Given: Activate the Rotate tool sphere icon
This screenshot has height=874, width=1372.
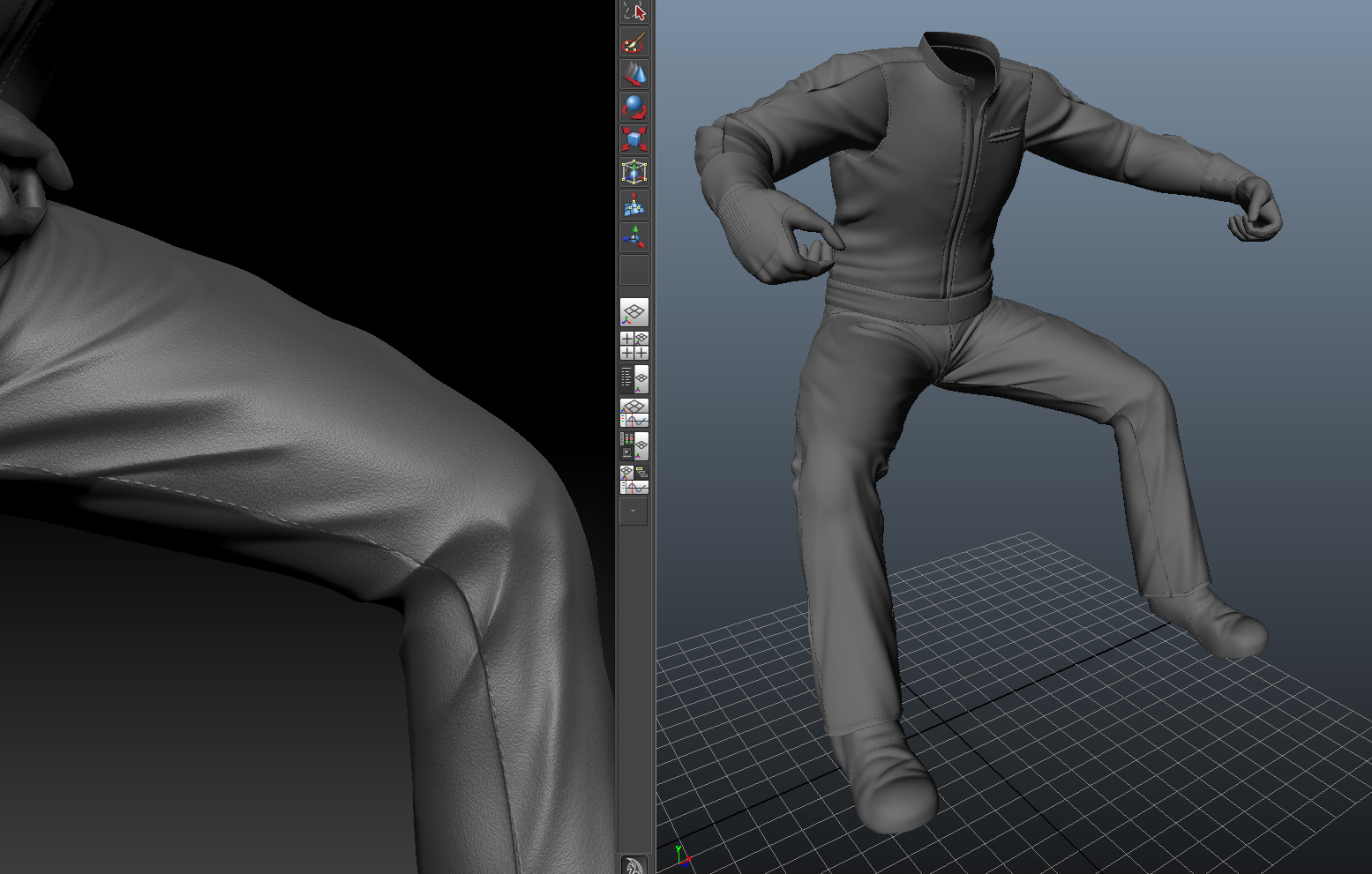Looking at the screenshot, I should [634, 107].
